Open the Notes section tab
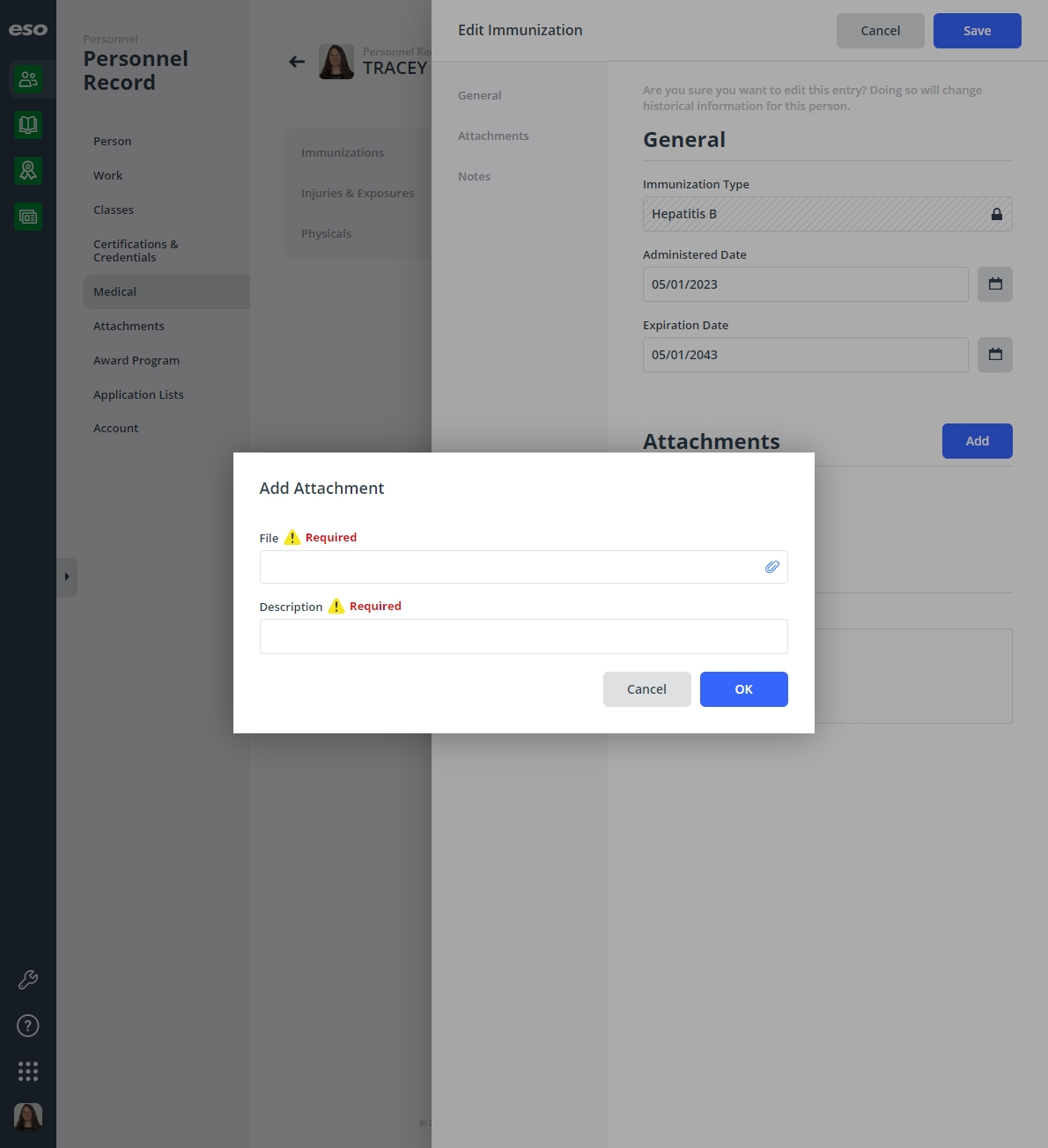This screenshot has height=1148, width=1048. [474, 176]
